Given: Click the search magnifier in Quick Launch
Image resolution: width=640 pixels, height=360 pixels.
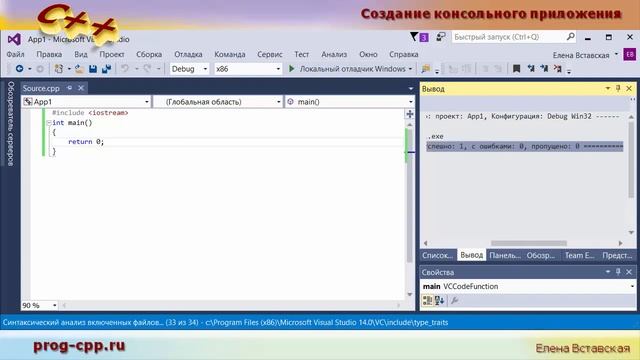Looking at the screenshot, I should click(x=571, y=37).
